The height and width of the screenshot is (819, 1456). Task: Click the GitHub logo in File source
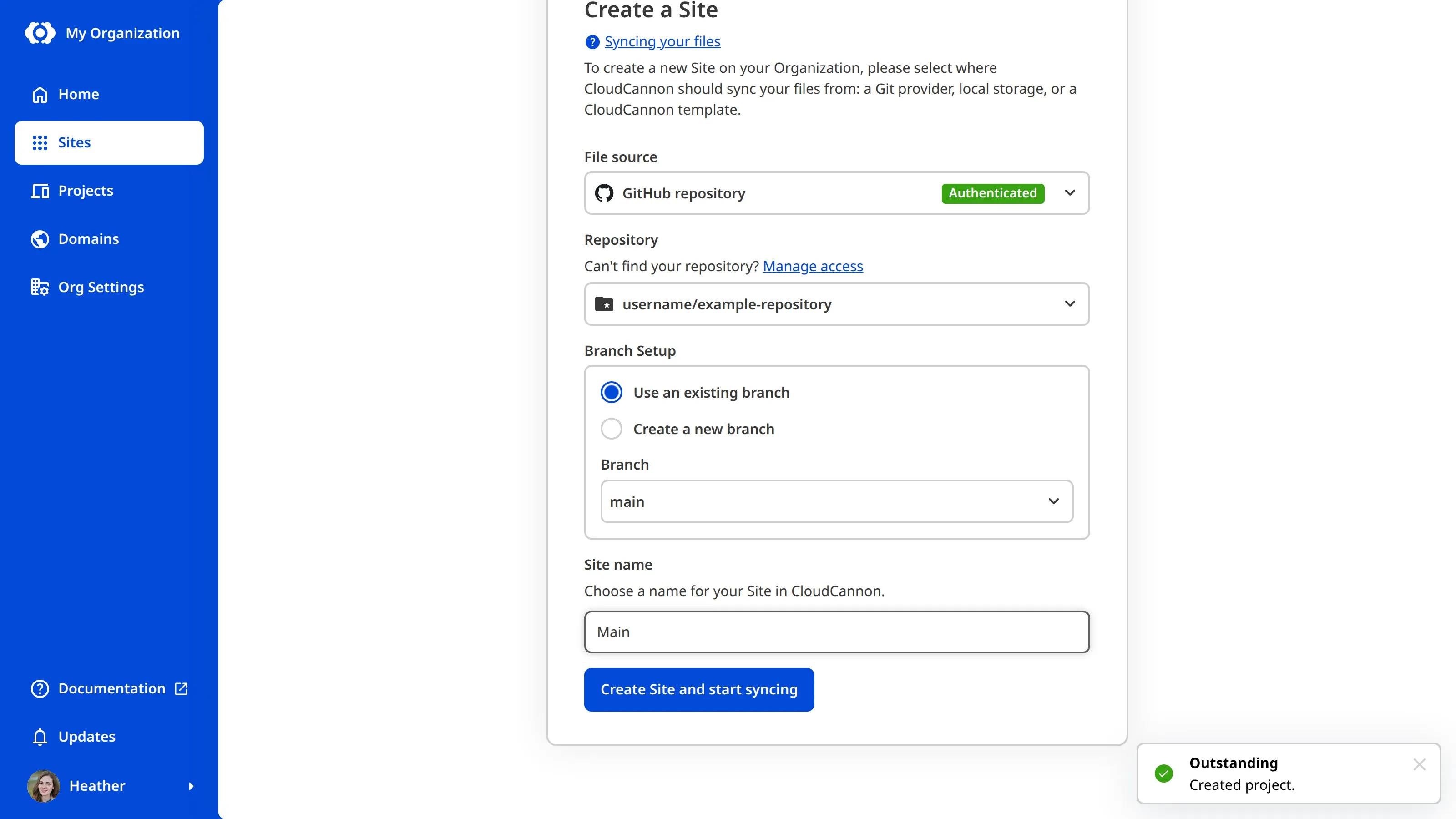click(604, 193)
